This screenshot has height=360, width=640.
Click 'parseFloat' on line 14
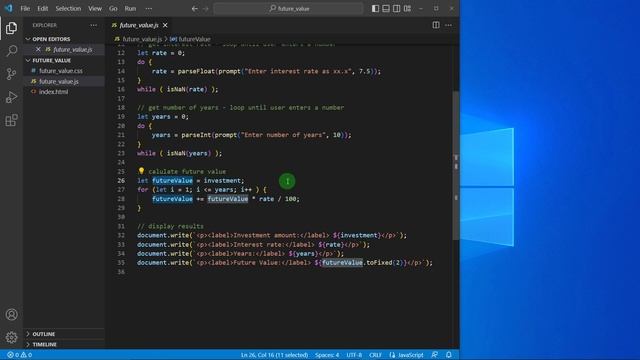point(196,71)
